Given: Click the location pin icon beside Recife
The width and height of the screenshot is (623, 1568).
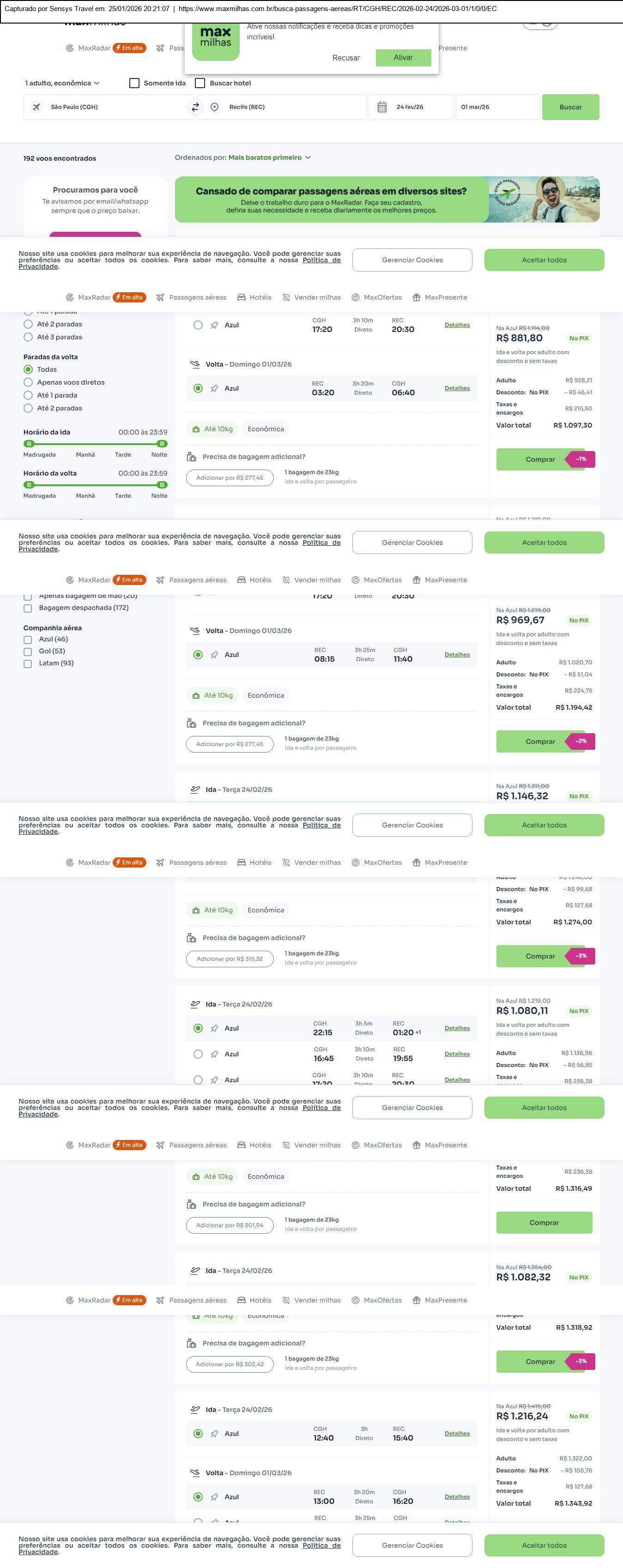Looking at the screenshot, I should pos(214,107).
